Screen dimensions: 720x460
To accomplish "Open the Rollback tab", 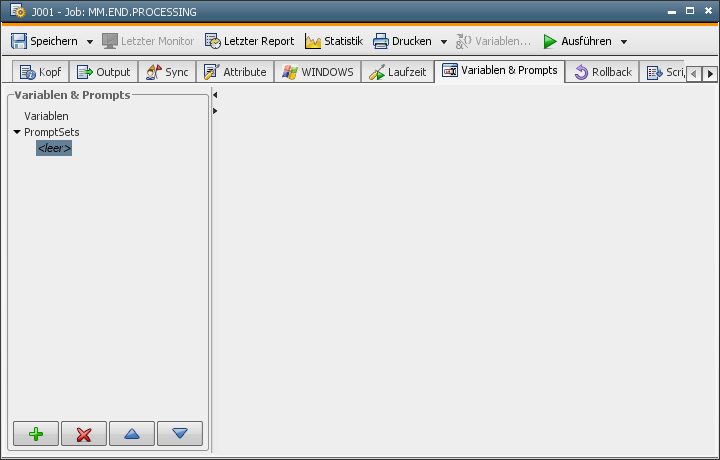I will click(602, 72).
